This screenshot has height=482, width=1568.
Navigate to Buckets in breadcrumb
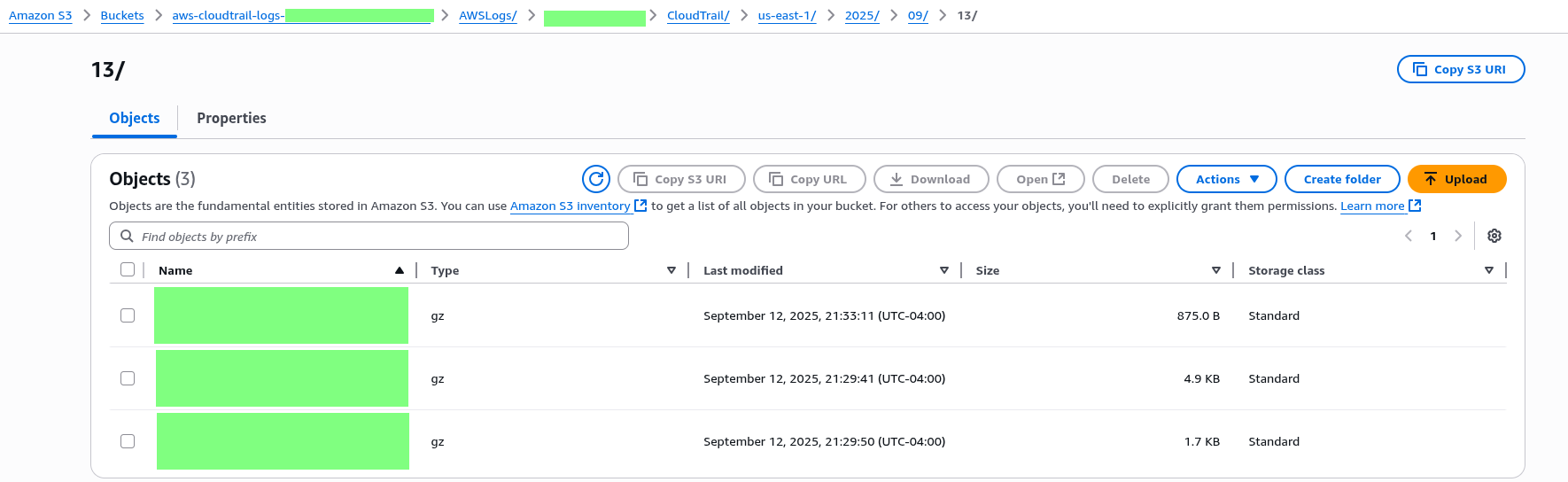[122, 16]
